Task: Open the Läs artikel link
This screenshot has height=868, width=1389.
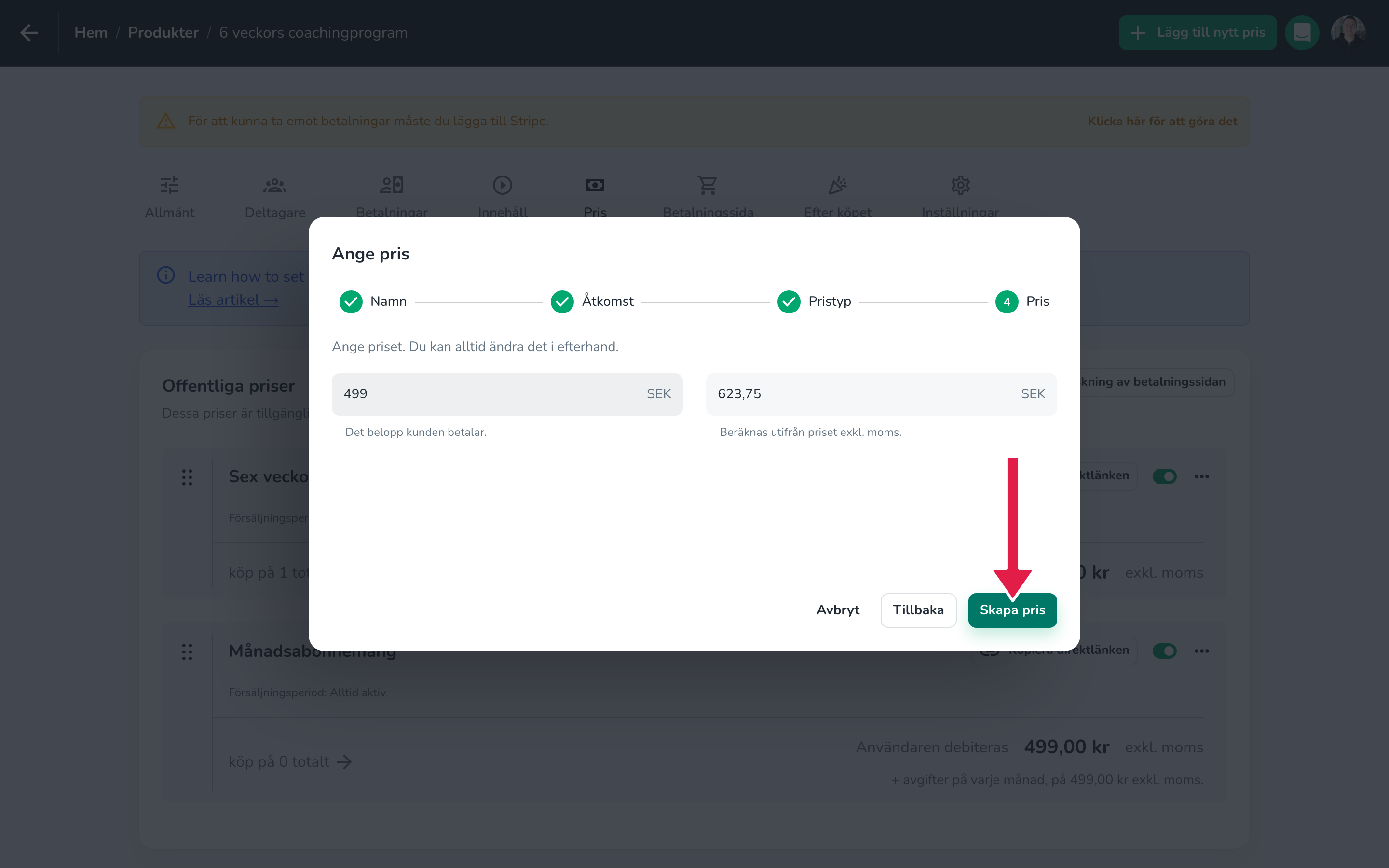Action: point(233,299)
